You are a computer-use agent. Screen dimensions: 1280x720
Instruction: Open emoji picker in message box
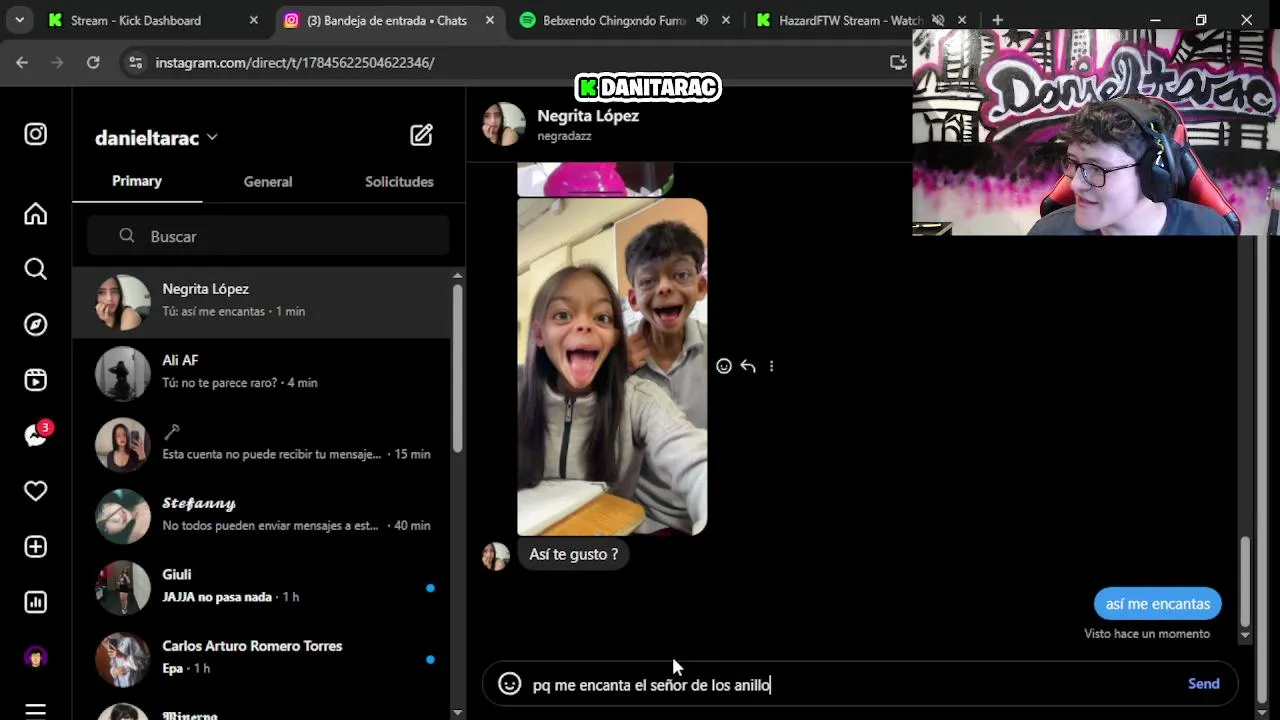[x=510, y=684]
